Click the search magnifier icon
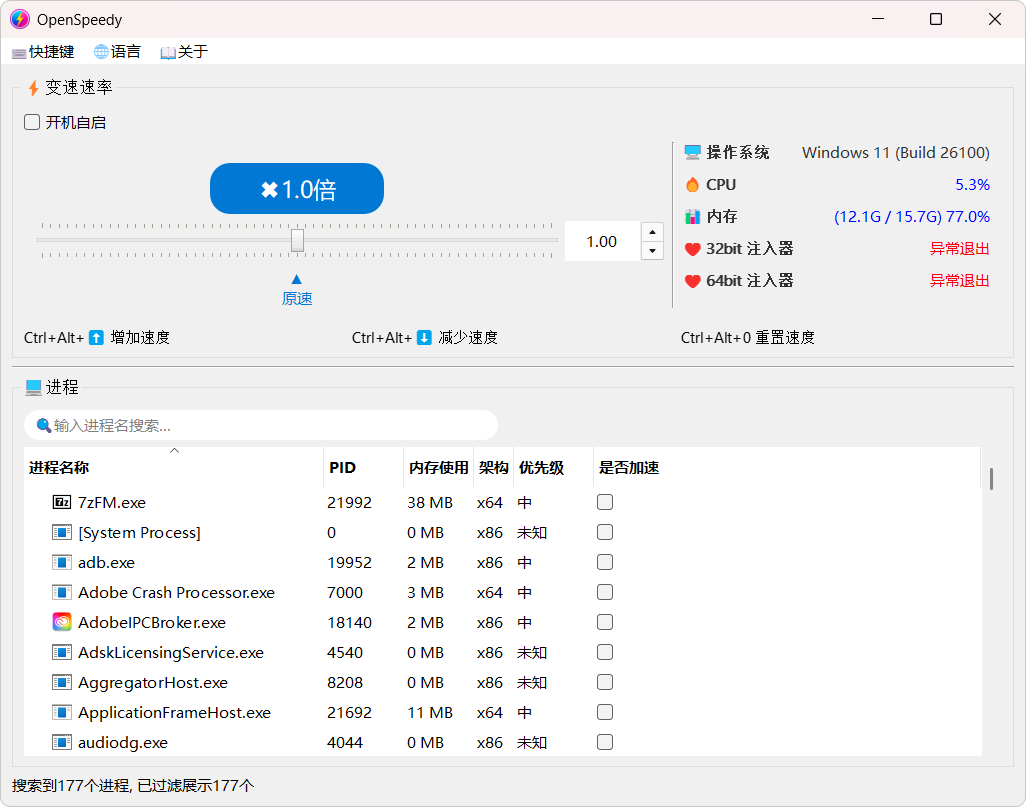Viewport: 1026px width, 807px height. click(44, 425)
